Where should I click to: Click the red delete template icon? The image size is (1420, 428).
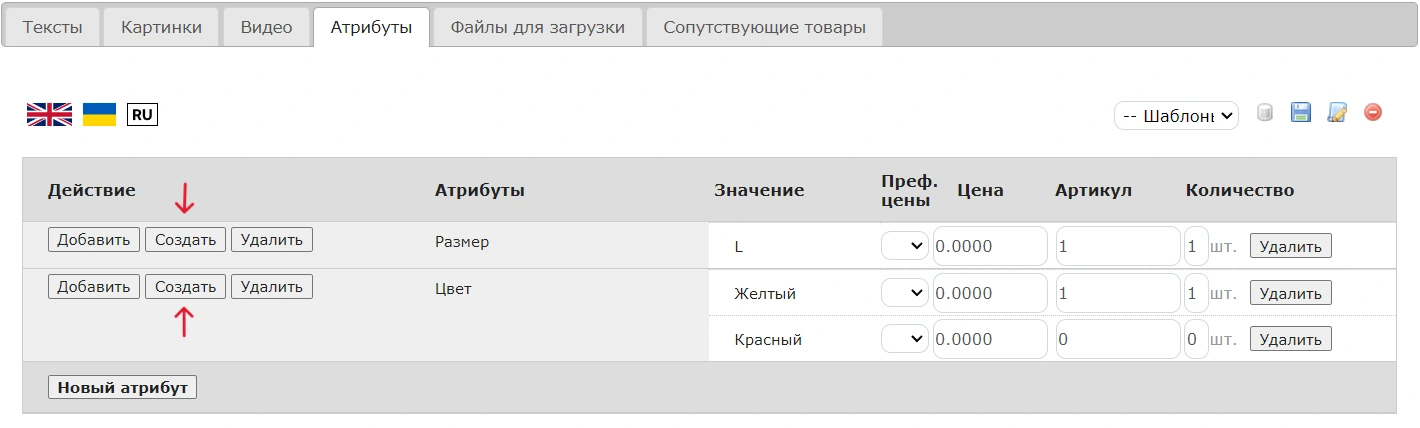(x=1373, y=112)
